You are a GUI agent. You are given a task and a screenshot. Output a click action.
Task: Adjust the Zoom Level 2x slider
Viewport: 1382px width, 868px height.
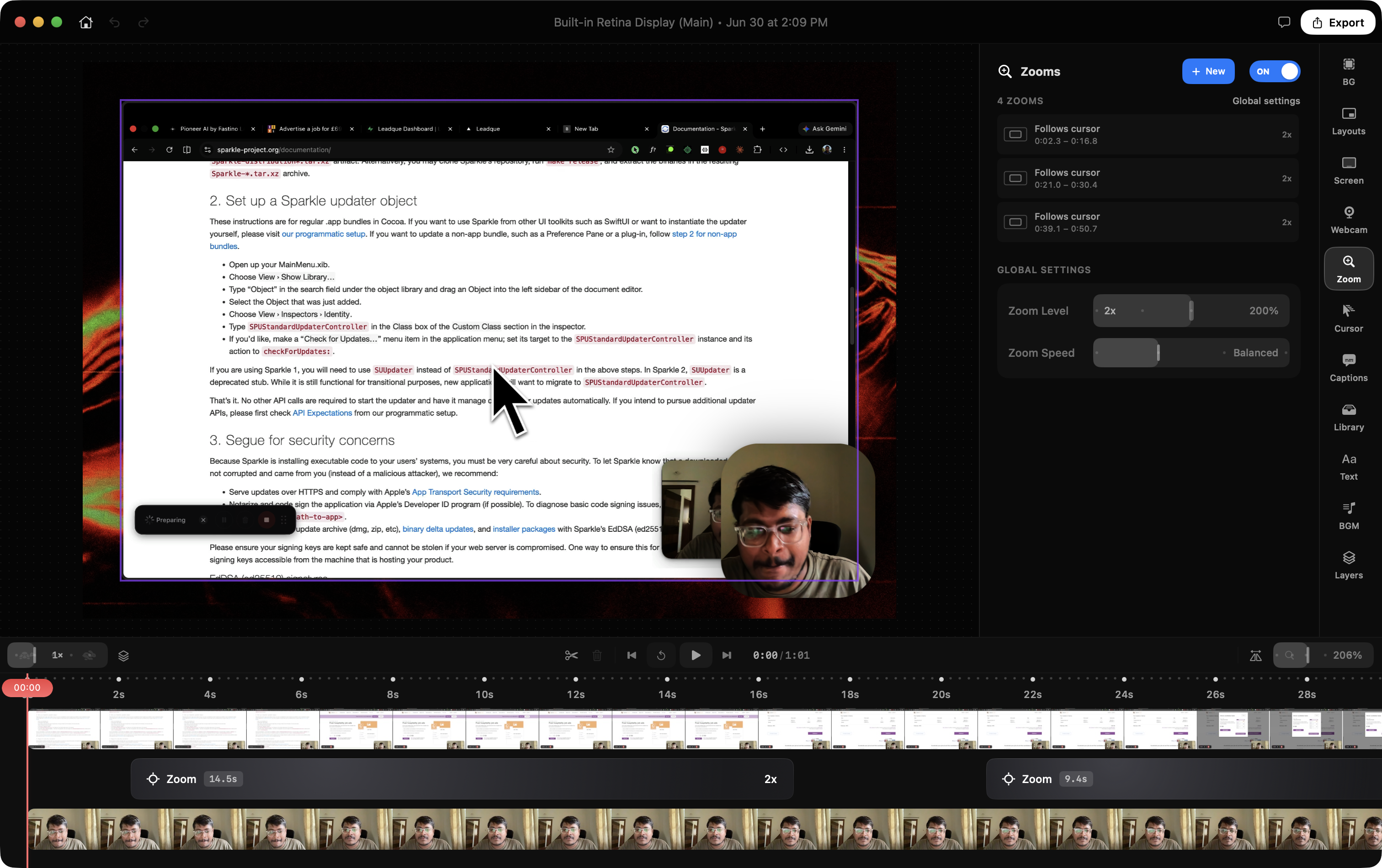pos(1191,311)
